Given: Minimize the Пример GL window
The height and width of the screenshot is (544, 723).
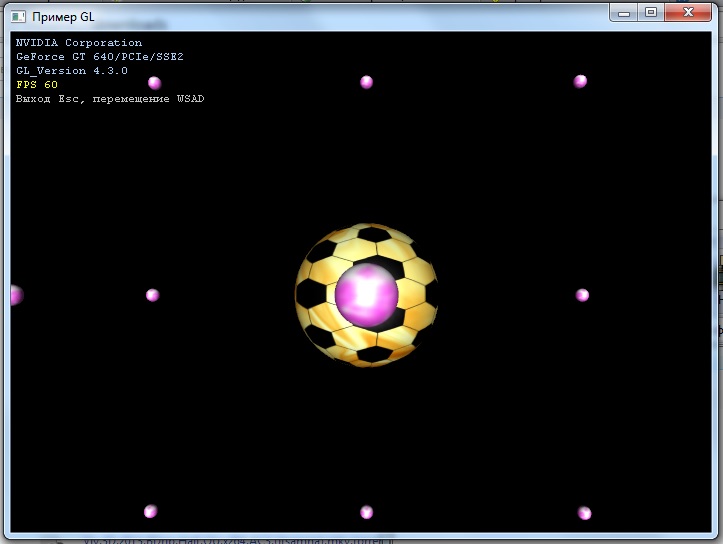Looking at the screenshot, I should pyautogui.click(x=625, y=12).
